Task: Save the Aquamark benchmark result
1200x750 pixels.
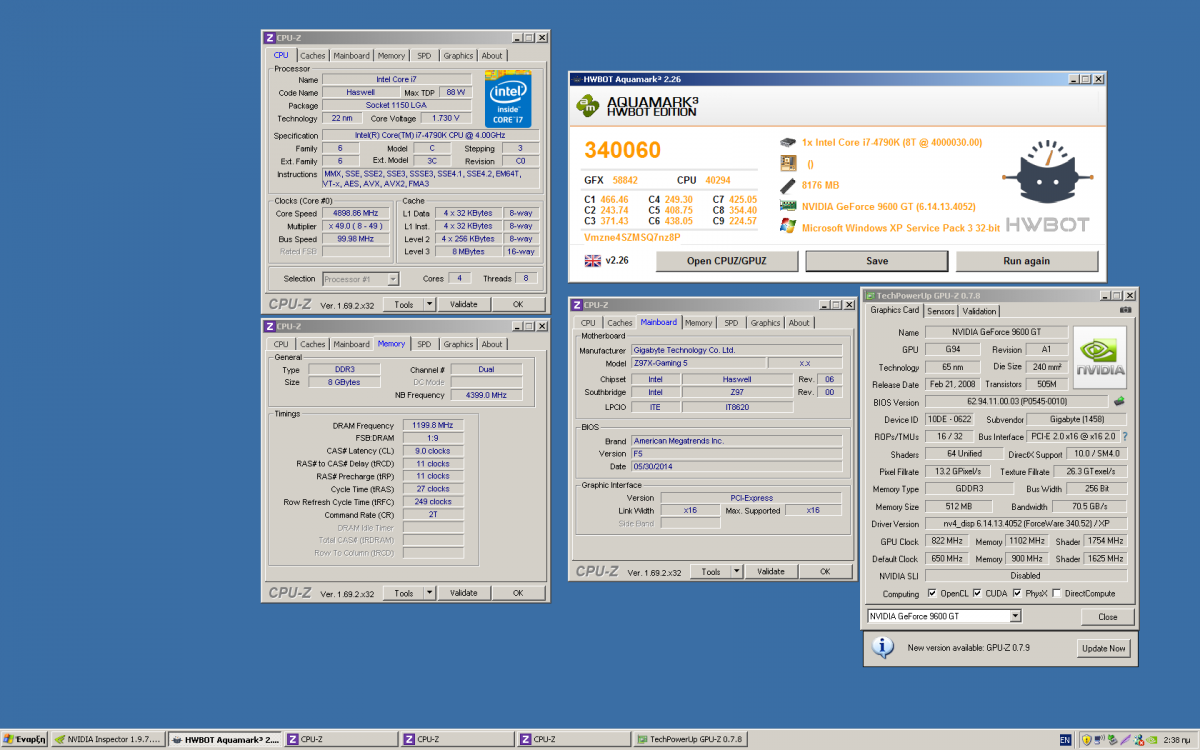Action: [877, 261]
